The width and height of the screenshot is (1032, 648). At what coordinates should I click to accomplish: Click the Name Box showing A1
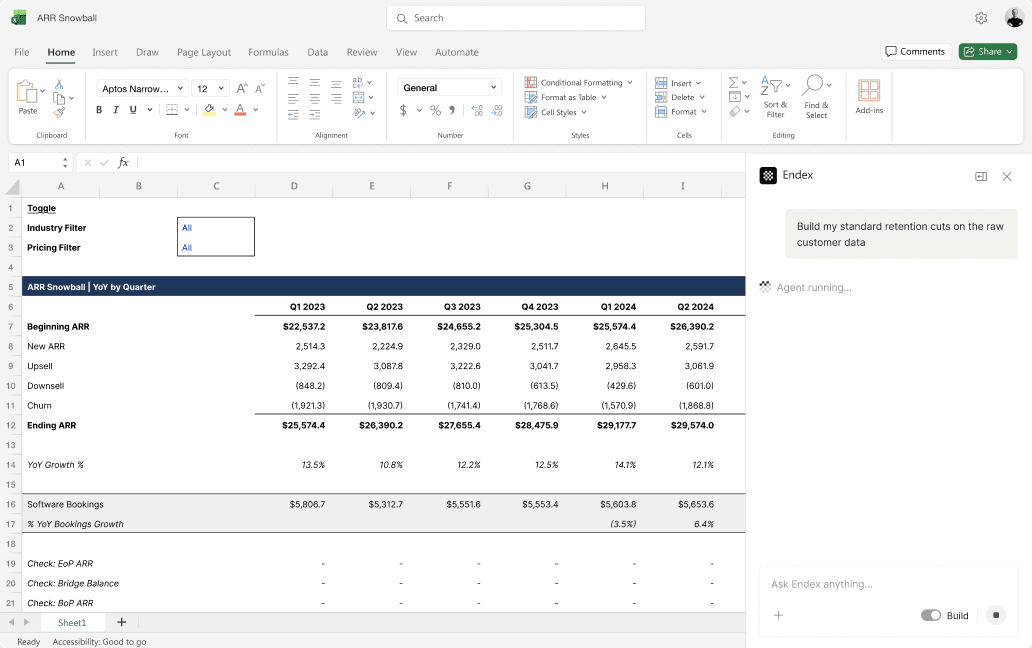[40, 162]
